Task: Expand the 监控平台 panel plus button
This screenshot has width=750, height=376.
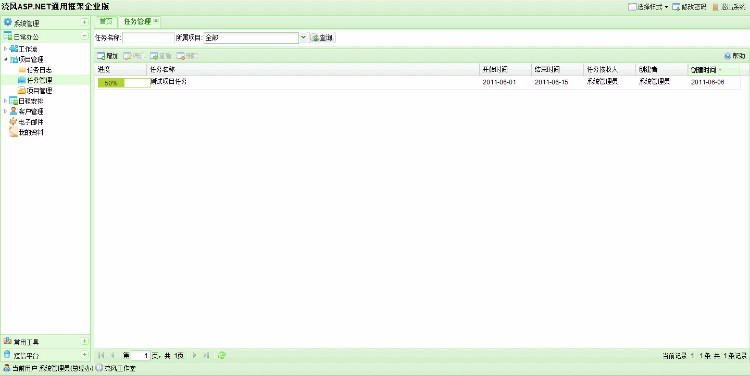Action: click(85, 355)
